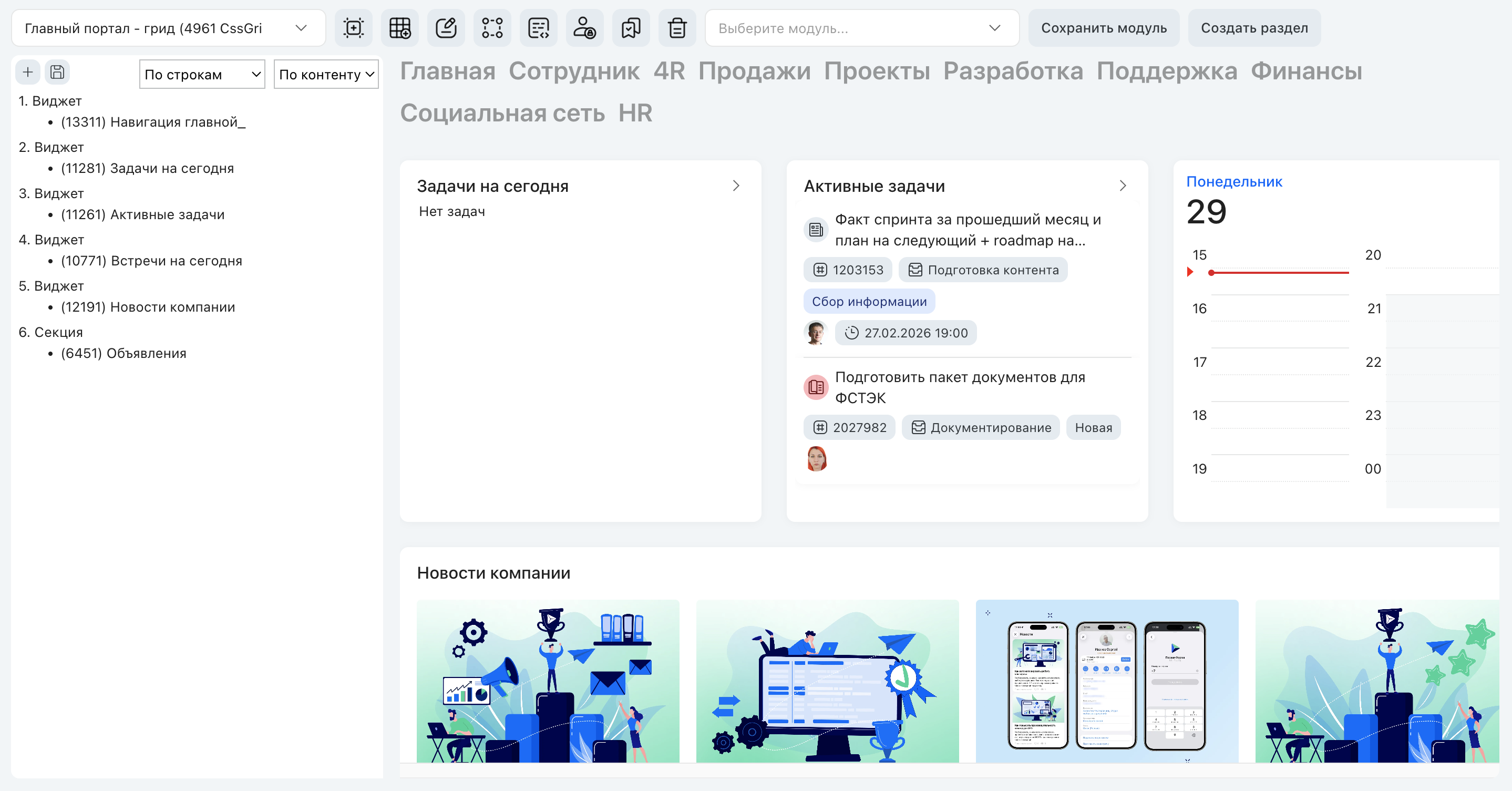This screenshot has width=1512, height=791.
Task: Open the Поддержка navigation tab
Action: click(1167, 71)
